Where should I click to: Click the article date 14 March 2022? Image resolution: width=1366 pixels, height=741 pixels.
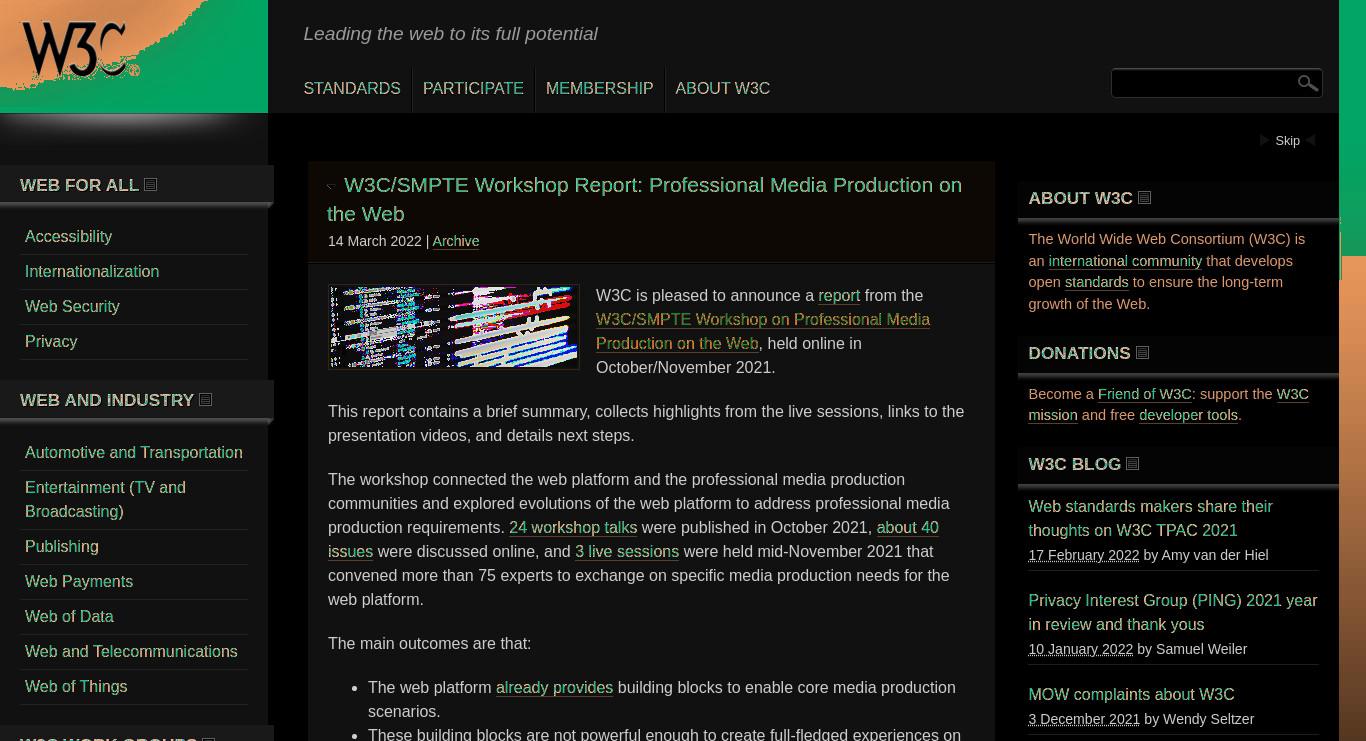click(x=375, y=241)
